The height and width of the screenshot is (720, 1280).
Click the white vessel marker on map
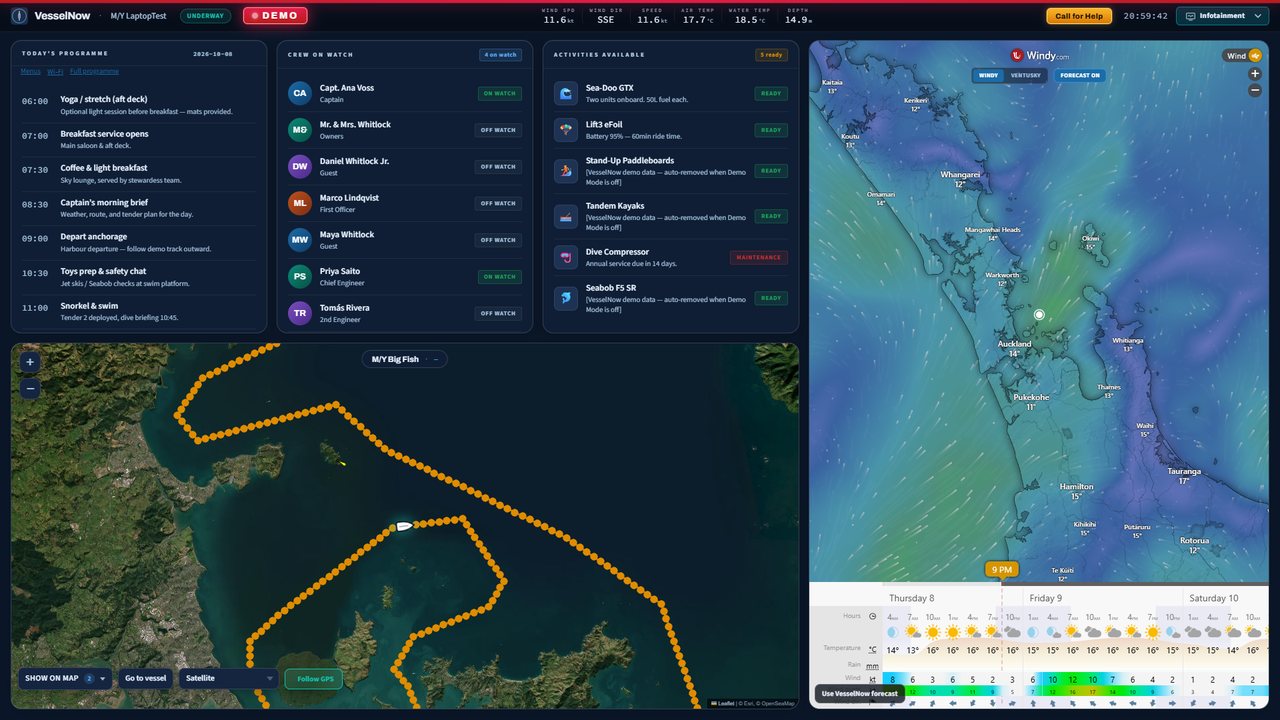tap(404, 526)
